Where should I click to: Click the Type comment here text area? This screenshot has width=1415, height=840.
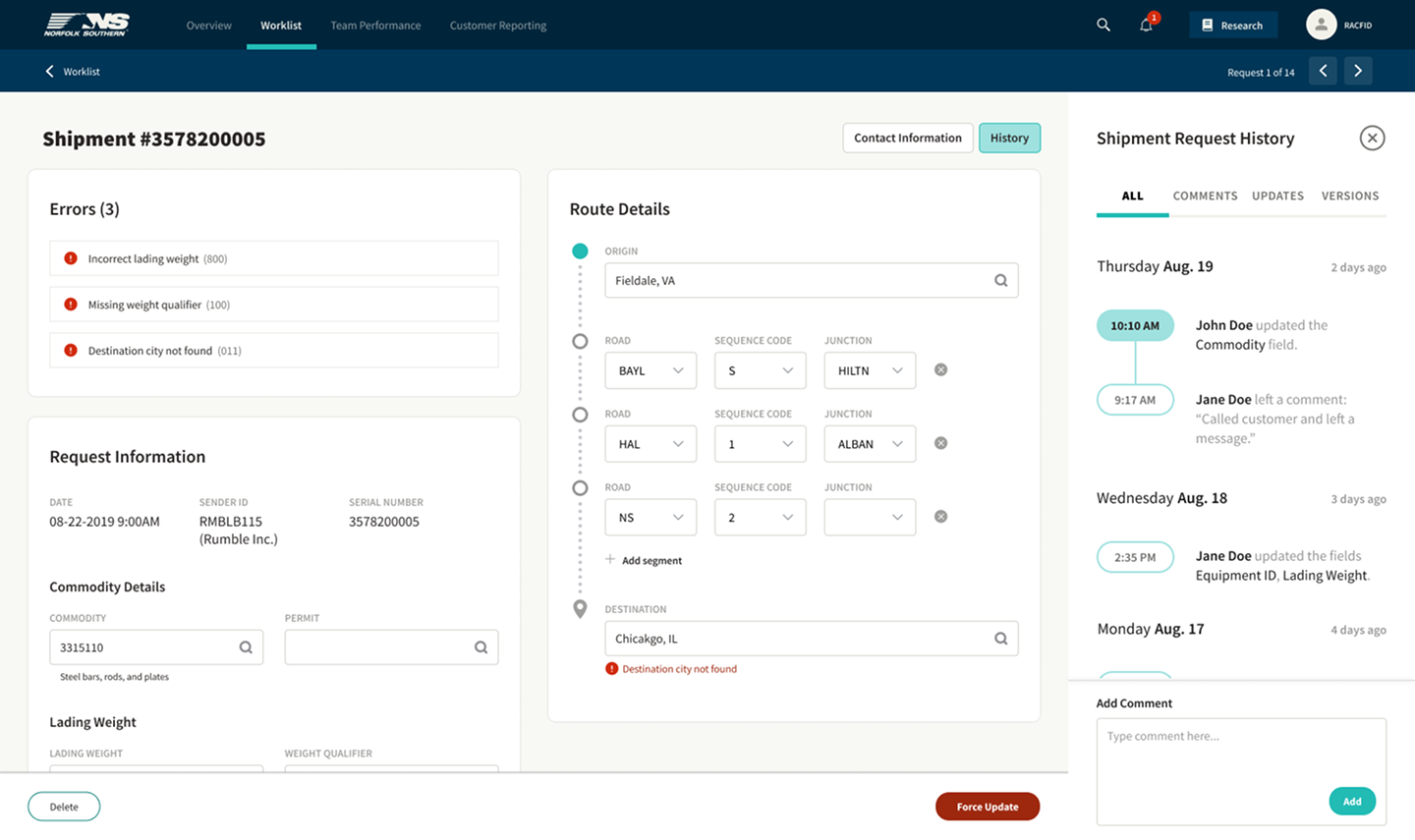[1241, 771]
